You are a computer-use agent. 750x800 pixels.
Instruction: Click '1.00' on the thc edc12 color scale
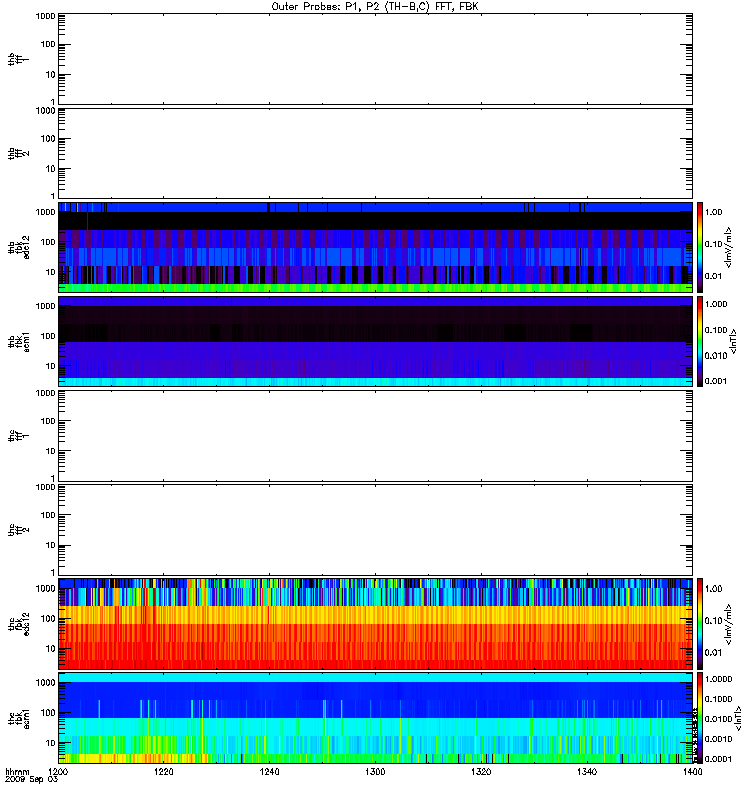pos(714,589)
